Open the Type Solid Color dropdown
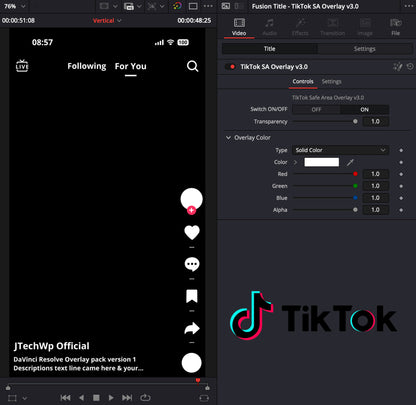Screen dimensions: 416x405 tap(340, 150)
